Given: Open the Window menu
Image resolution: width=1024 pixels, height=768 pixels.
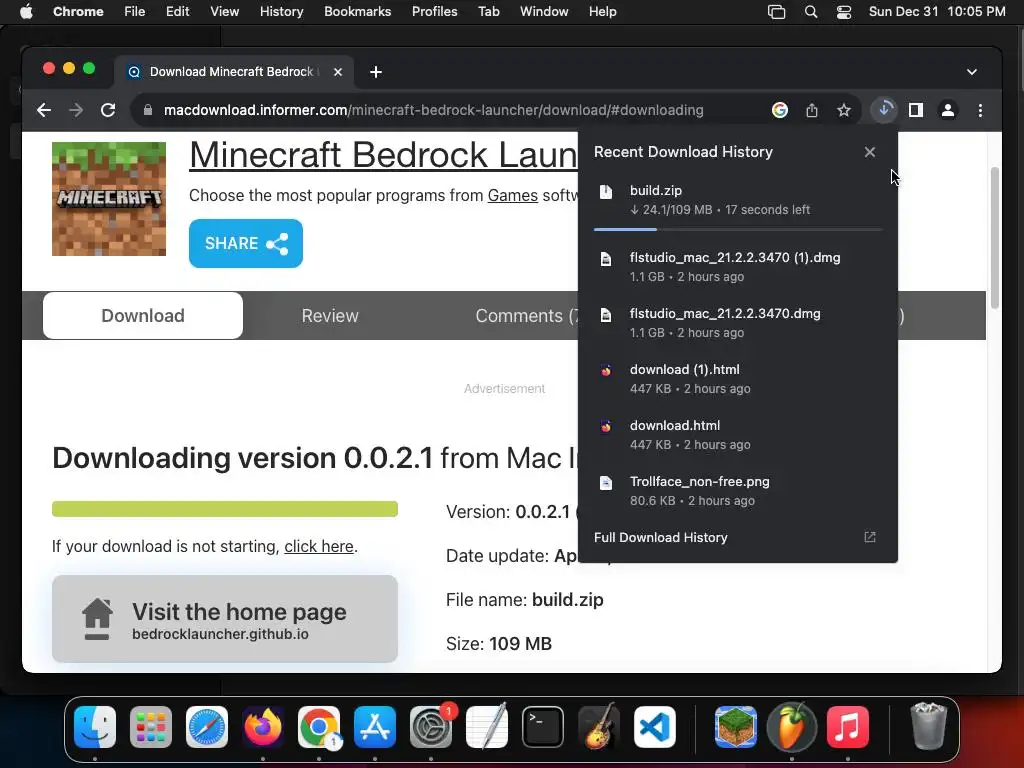Looking at the screenshot, I should coord(544,12).
